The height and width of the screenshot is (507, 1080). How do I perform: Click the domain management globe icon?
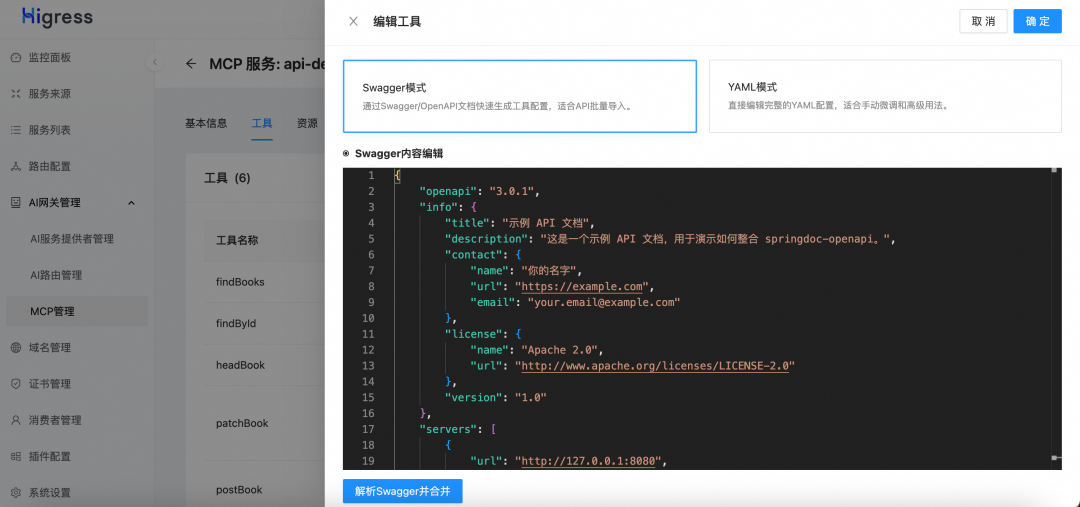(16, 348)
